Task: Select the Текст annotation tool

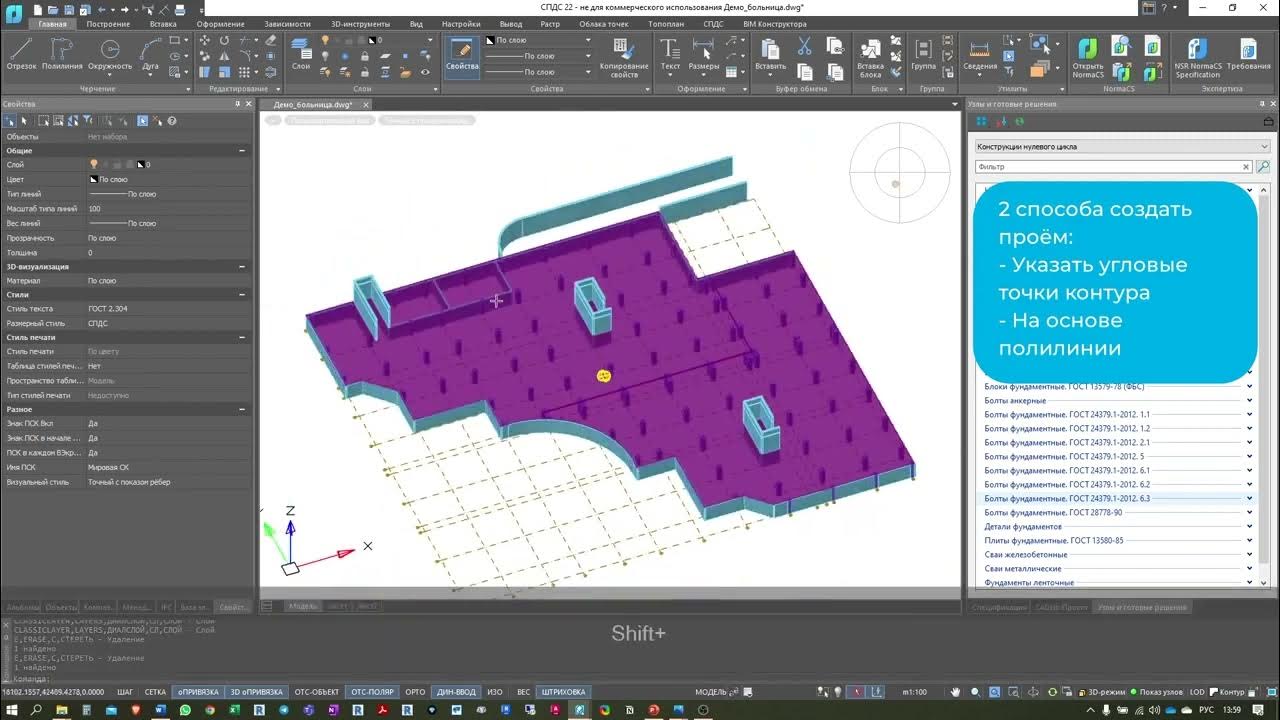Action: [x=670, y=55]
